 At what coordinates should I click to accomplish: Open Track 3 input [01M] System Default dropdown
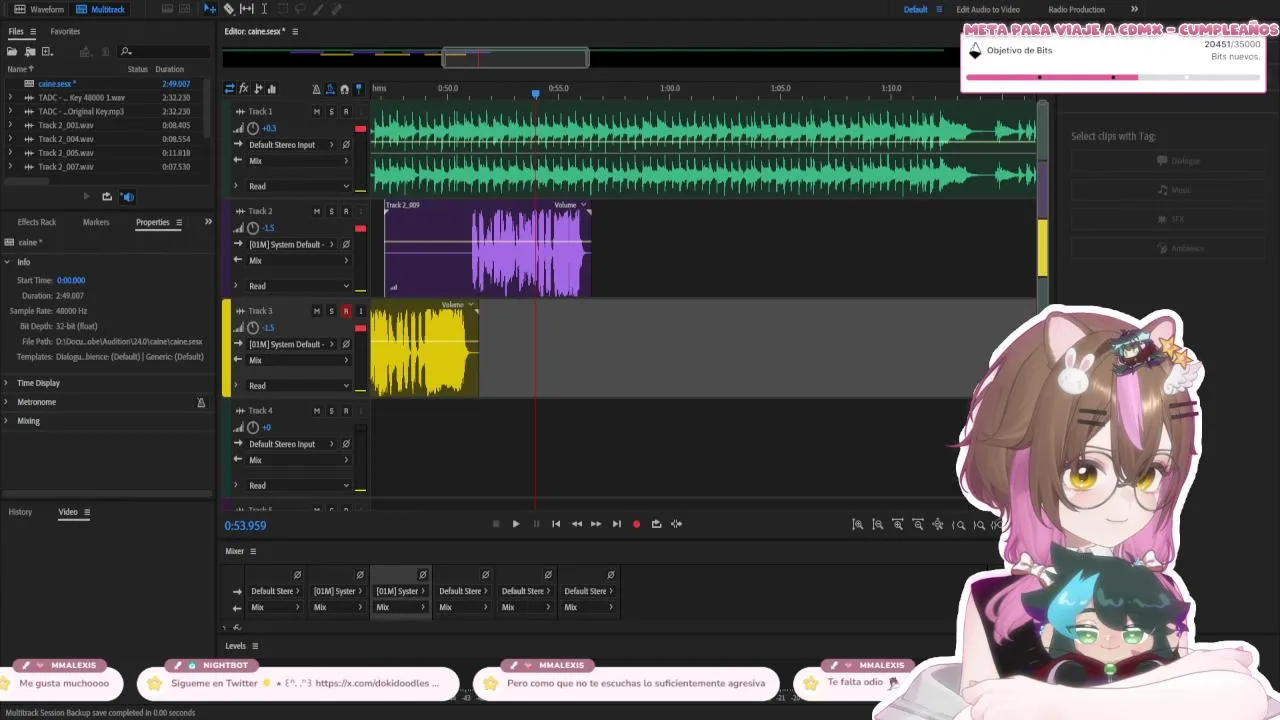[291, 344]
